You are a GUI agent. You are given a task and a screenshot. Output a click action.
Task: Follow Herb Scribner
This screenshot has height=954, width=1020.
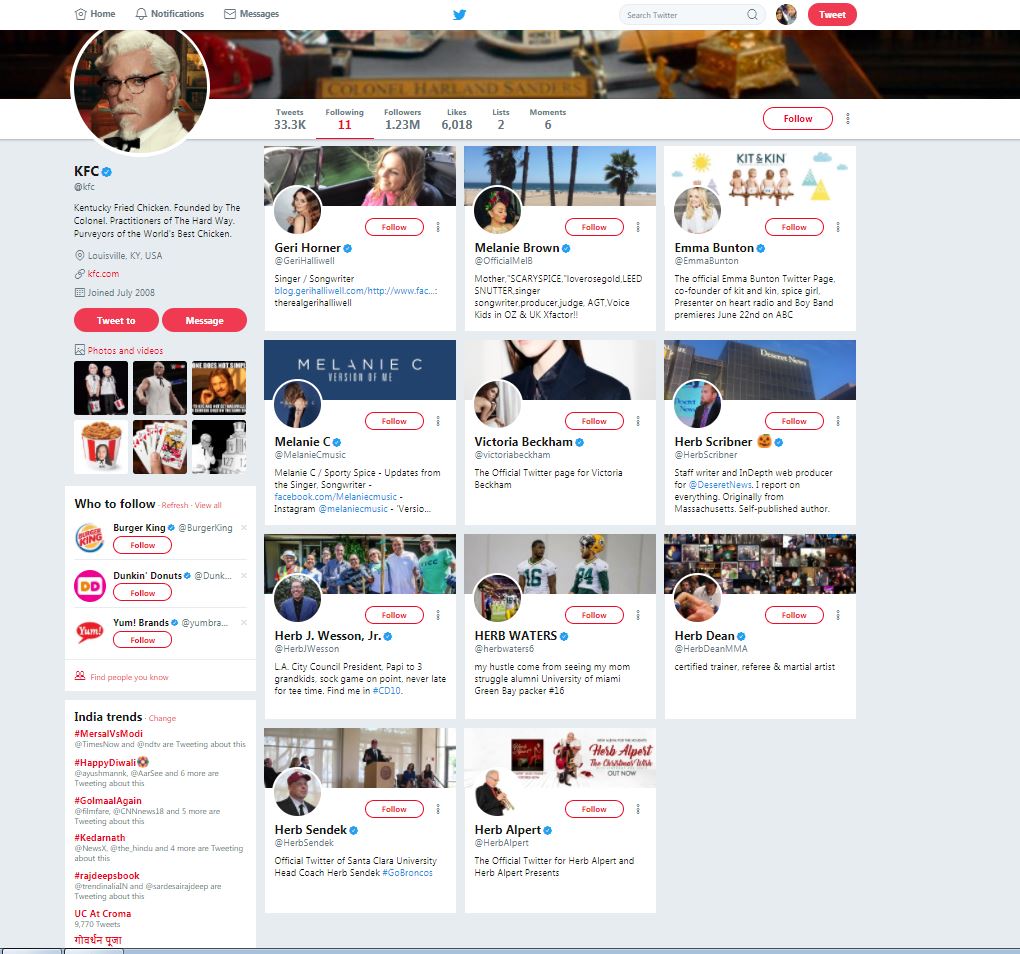(x=794, y=421)
